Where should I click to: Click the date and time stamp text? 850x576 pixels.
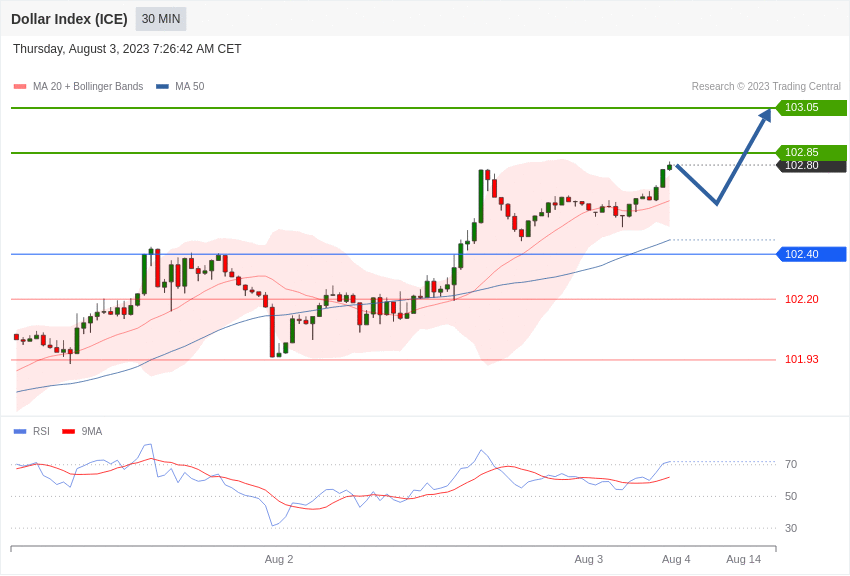tap(127, 49)
